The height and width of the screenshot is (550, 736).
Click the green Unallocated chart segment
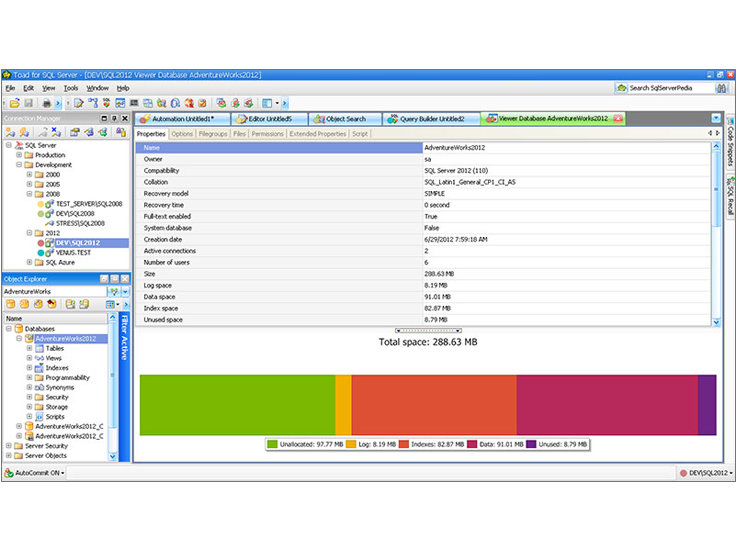238,405
